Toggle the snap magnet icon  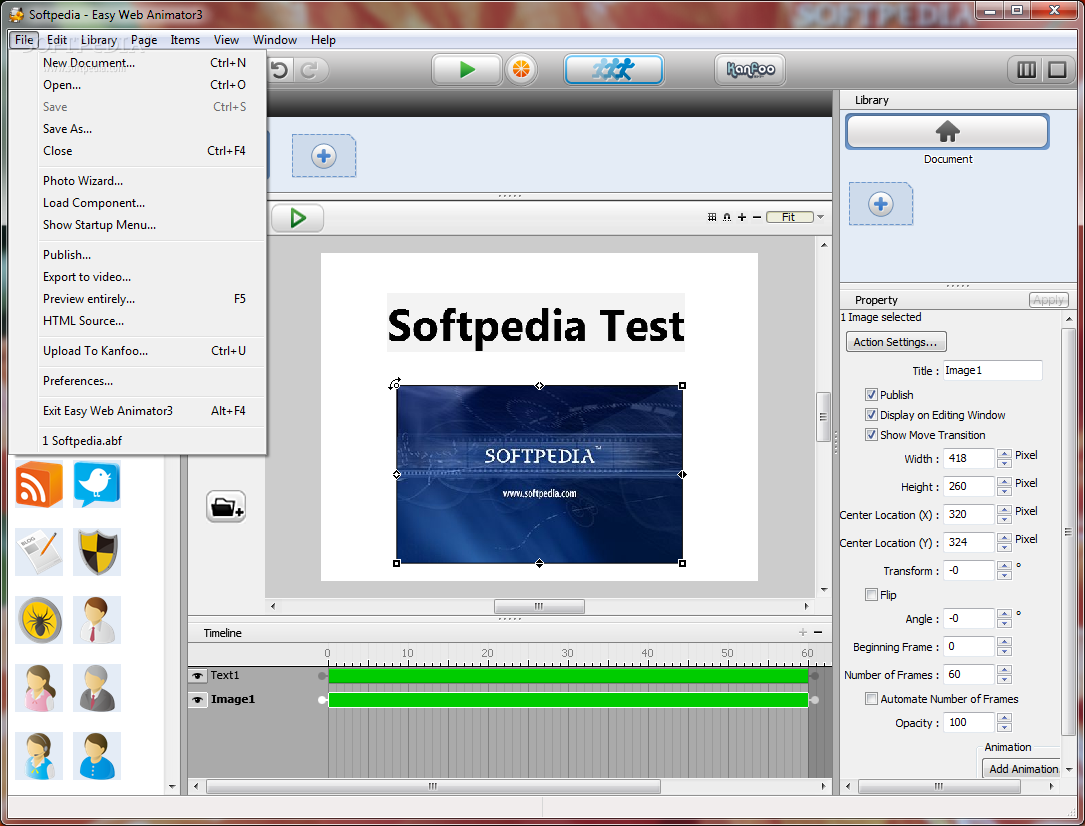pyautogui.click(x=727, y=217)
